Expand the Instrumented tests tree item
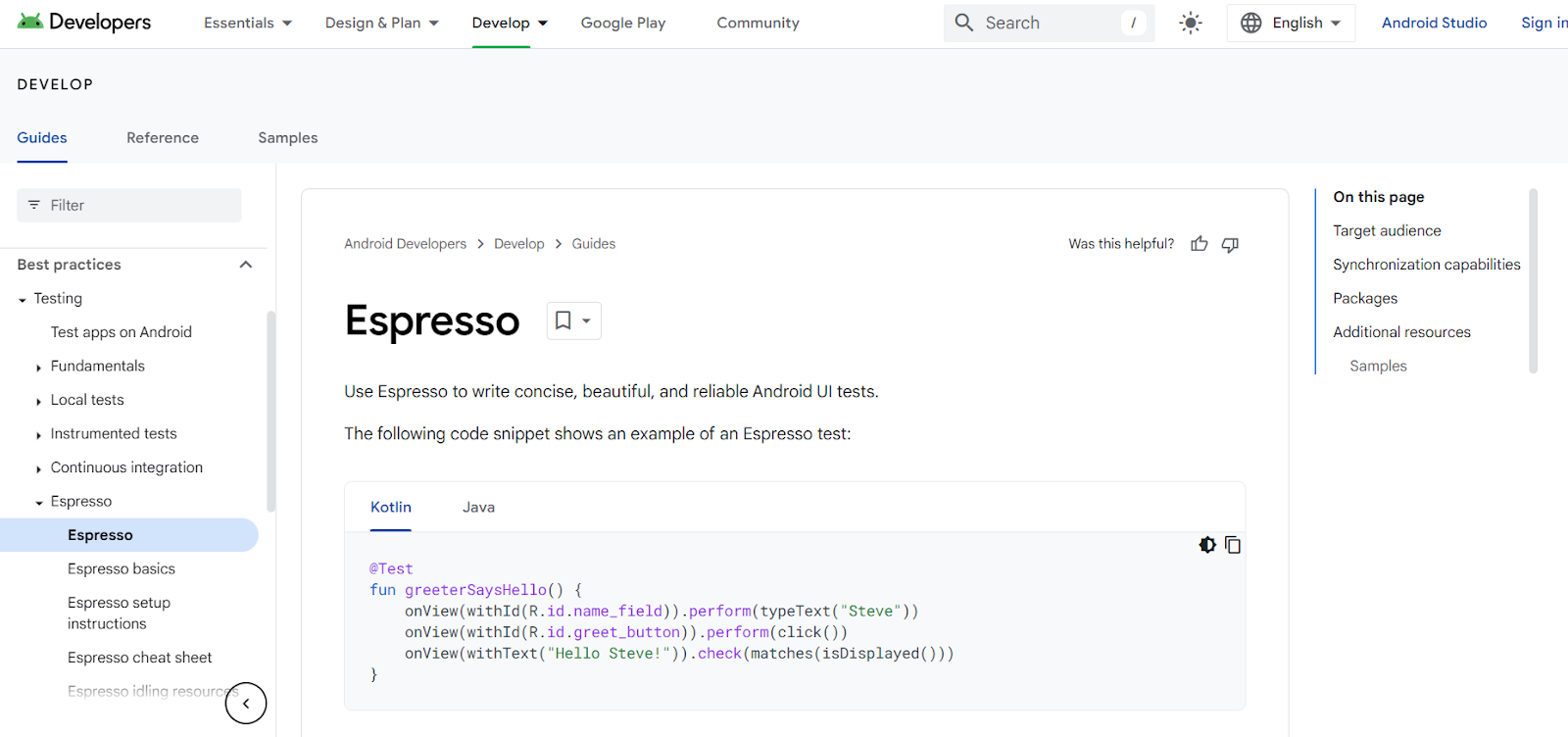 pos(39,435)
